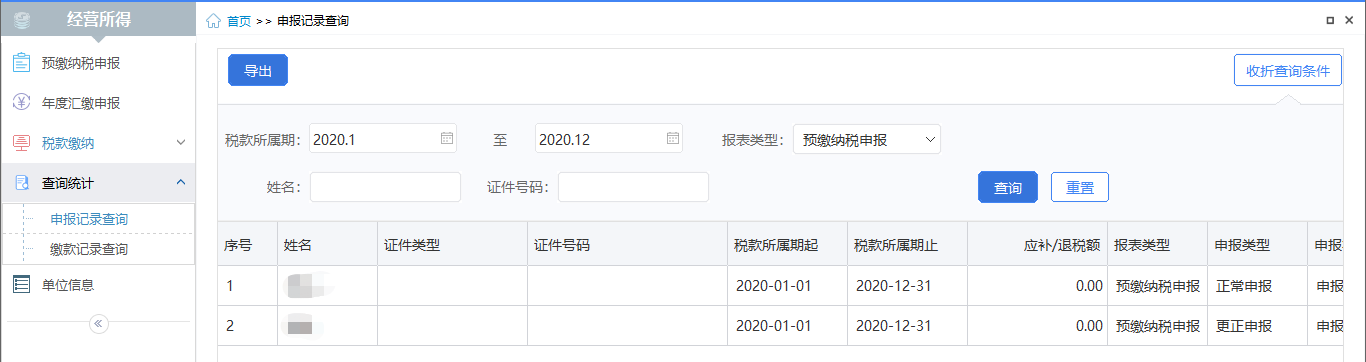
Task: Click the home icon in the breadcrumb
Action: 213,20
